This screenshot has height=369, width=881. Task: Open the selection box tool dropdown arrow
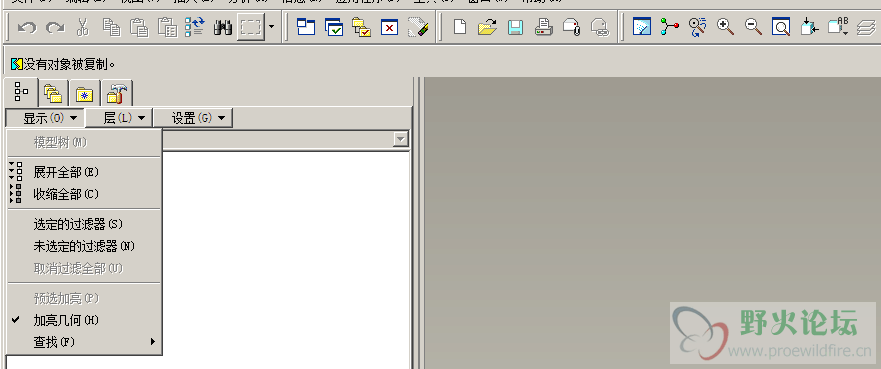(272, 27)
